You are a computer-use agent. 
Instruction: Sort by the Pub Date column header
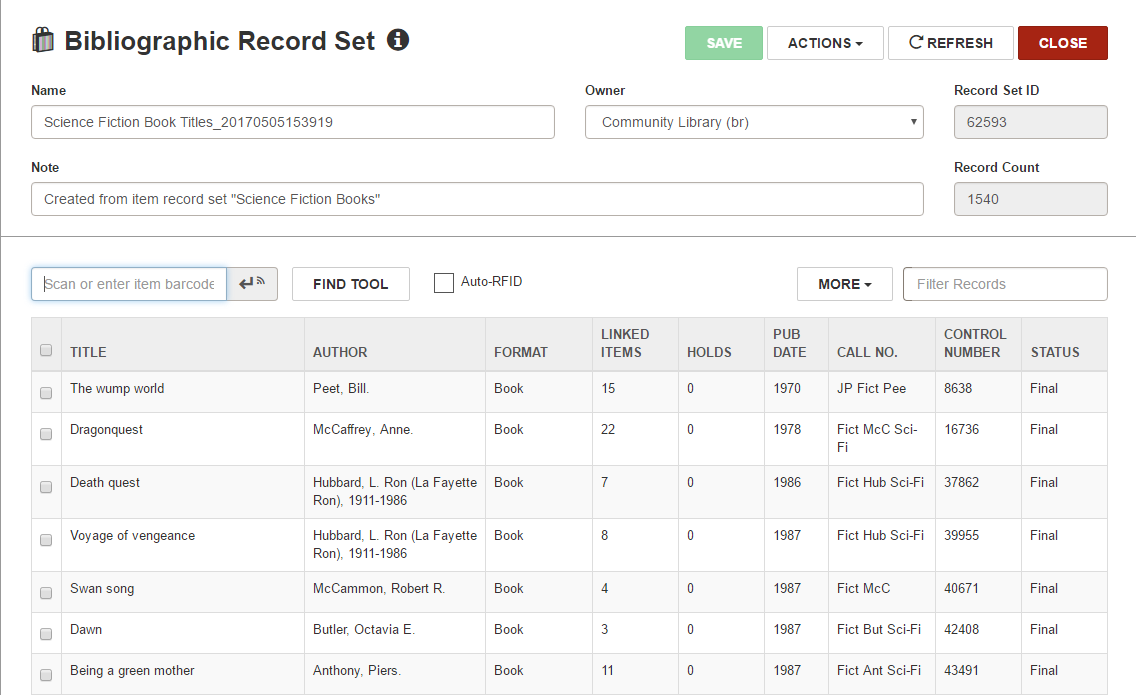[789, 343]
